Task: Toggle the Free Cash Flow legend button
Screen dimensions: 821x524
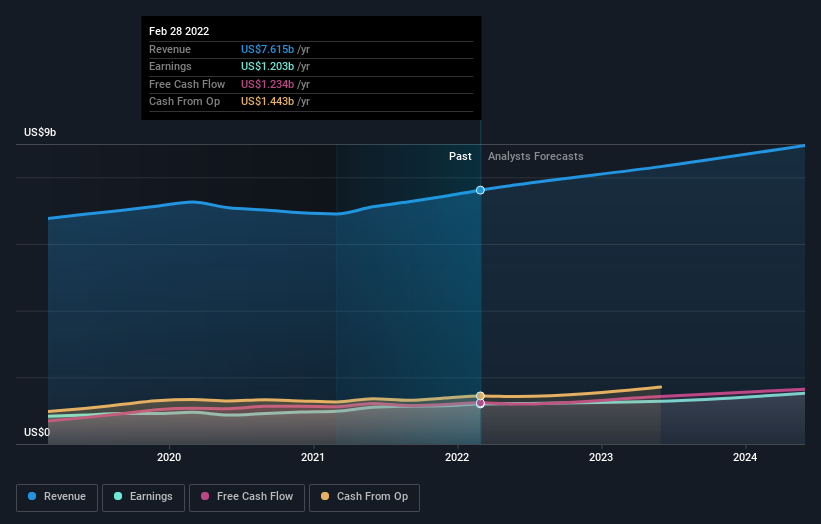Action: 247,497
